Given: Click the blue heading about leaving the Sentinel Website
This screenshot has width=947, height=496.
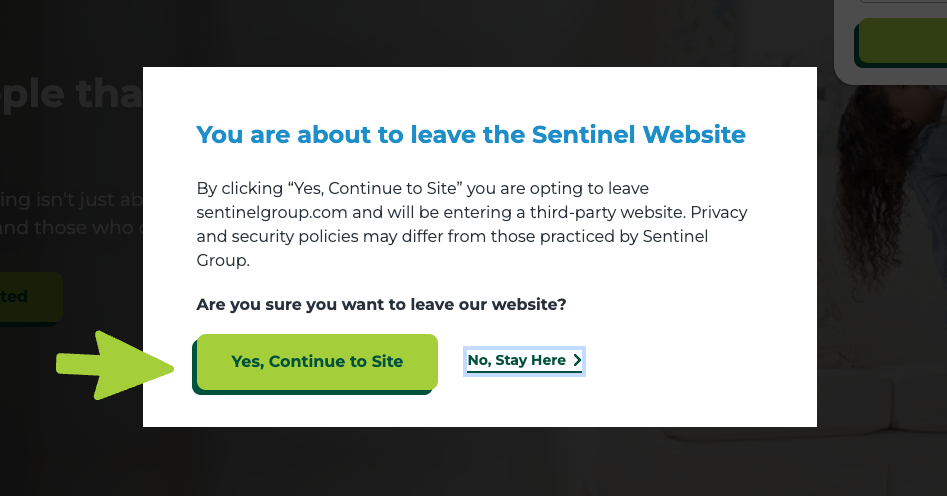Looking at the screenshot, I should pos(471,134).
